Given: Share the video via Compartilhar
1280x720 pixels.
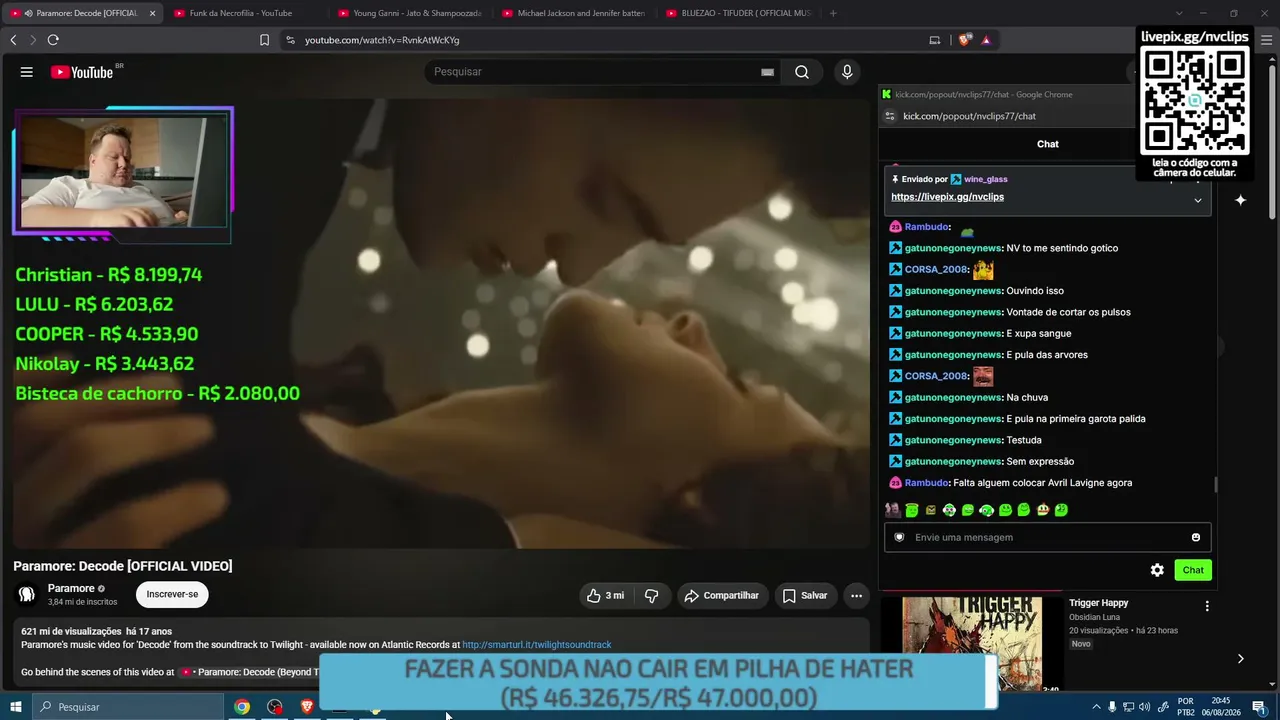Looking at the screenshot, I should point(722,595).
